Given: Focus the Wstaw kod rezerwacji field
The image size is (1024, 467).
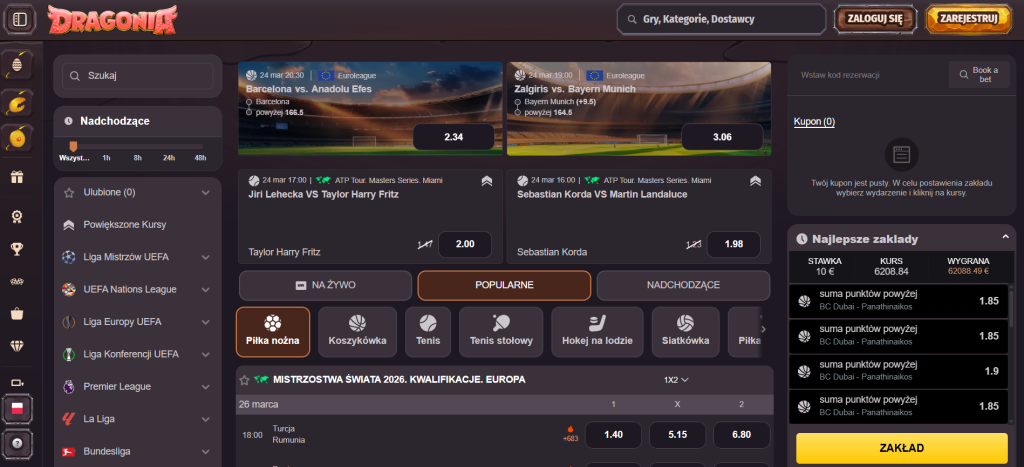Looking at the screenshot, I should [x=869, y=74].
